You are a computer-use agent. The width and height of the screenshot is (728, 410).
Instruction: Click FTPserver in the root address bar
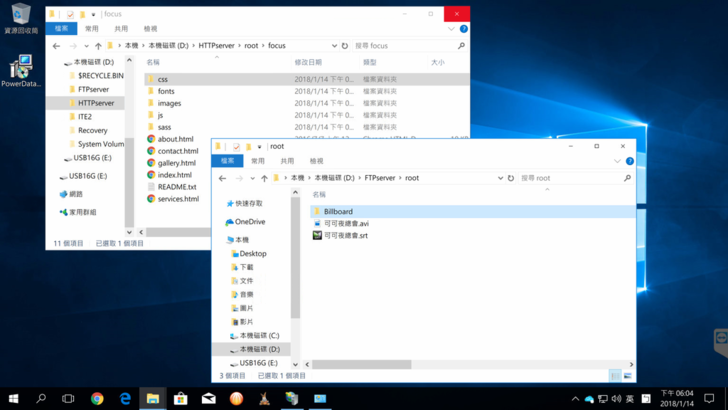tap(377, 178)
